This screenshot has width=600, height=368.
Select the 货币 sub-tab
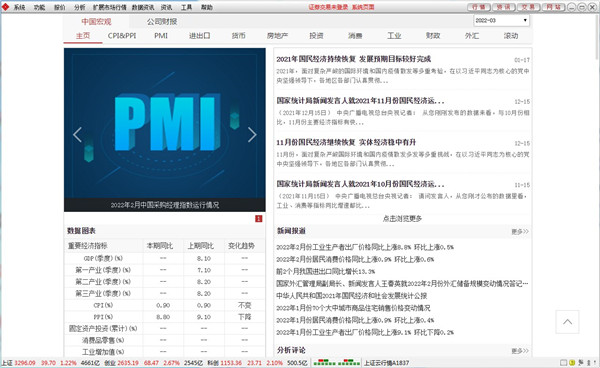239,36
